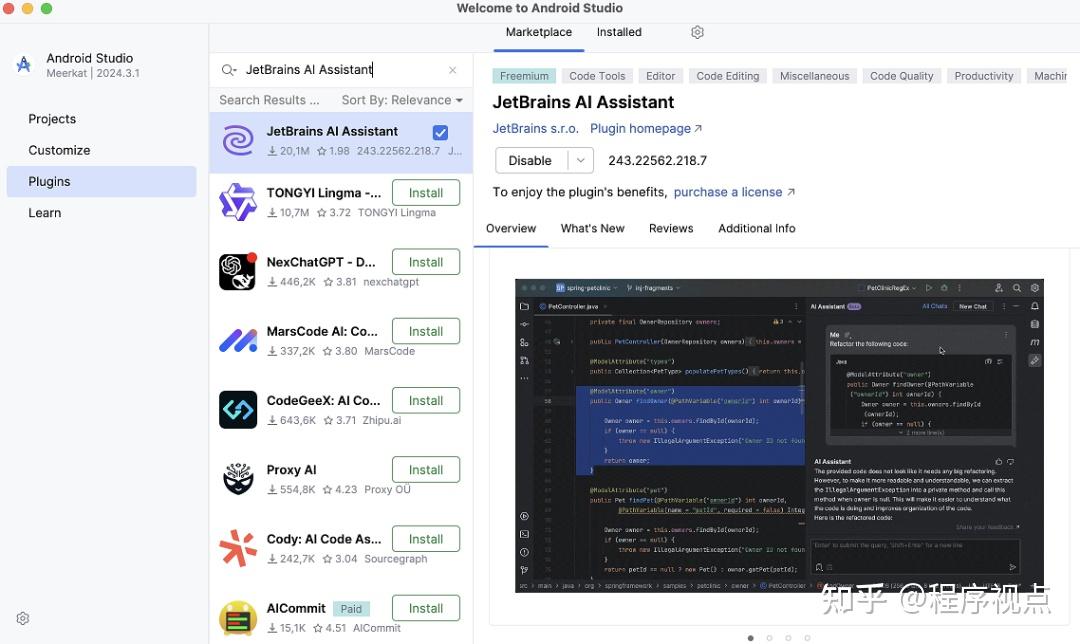
Task: Switch to the Installed tab
Action: click(618, 31)
